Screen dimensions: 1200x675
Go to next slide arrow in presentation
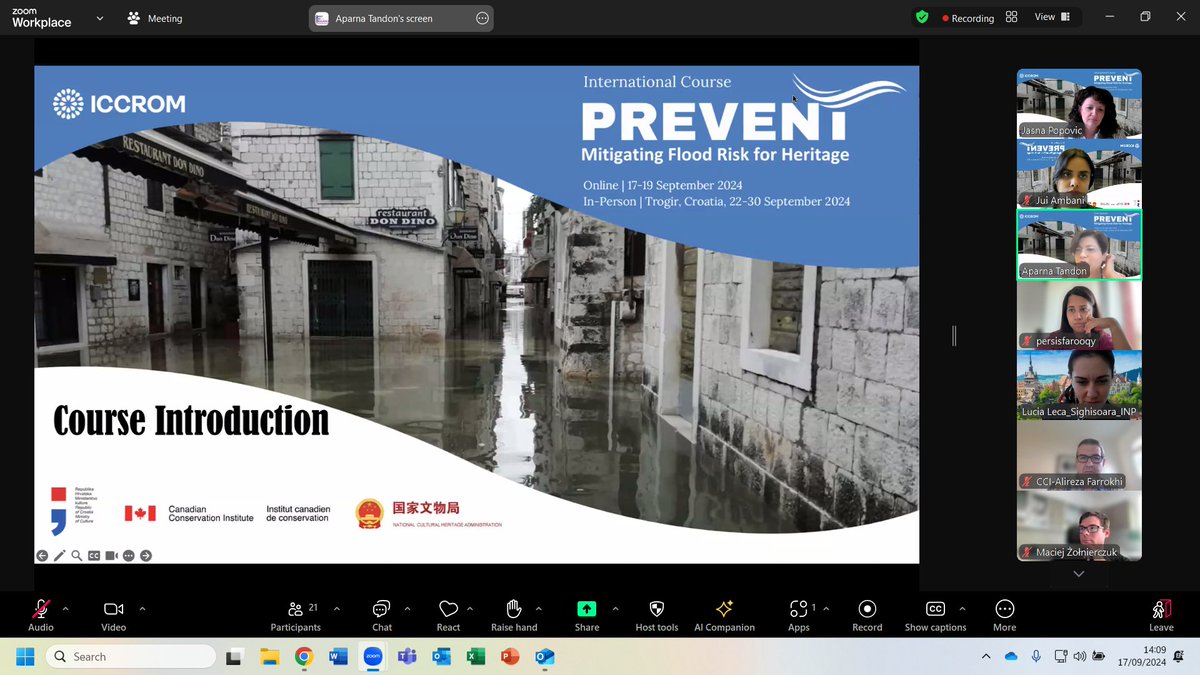pyautogui.click(x=146, y=556)
